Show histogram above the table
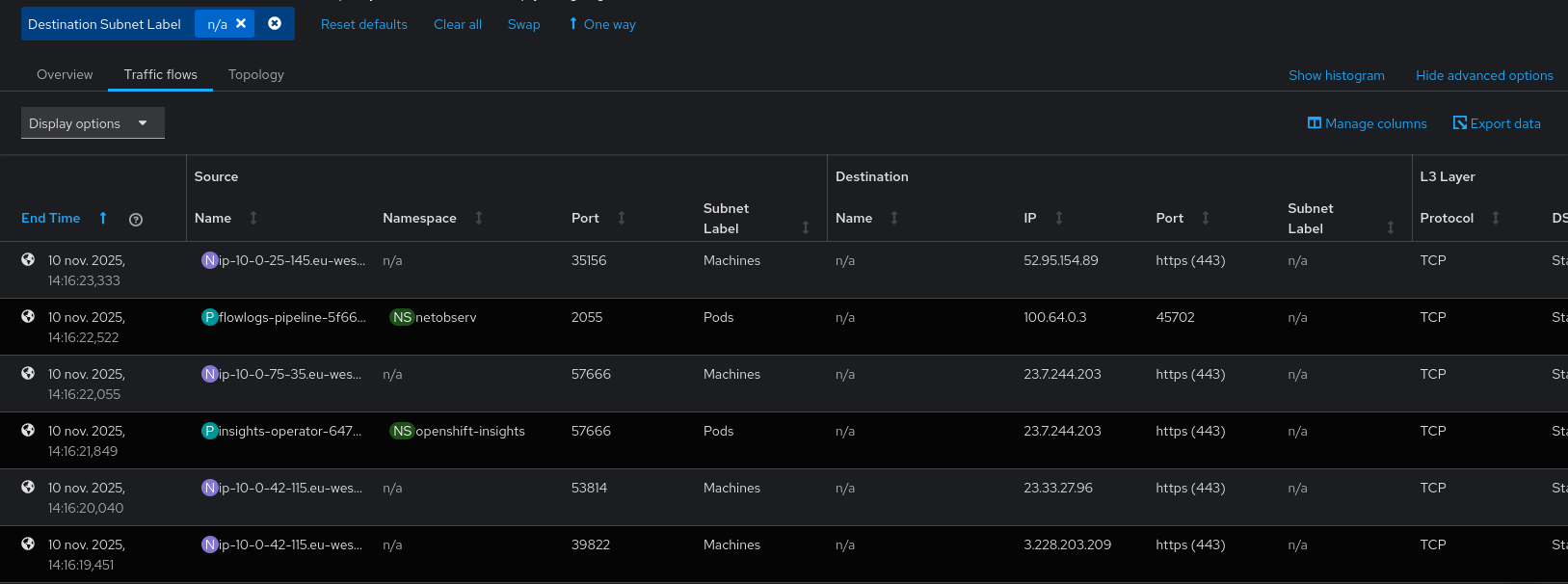The width and height of the screenshot is (1568, 584). coord(1336,75)
